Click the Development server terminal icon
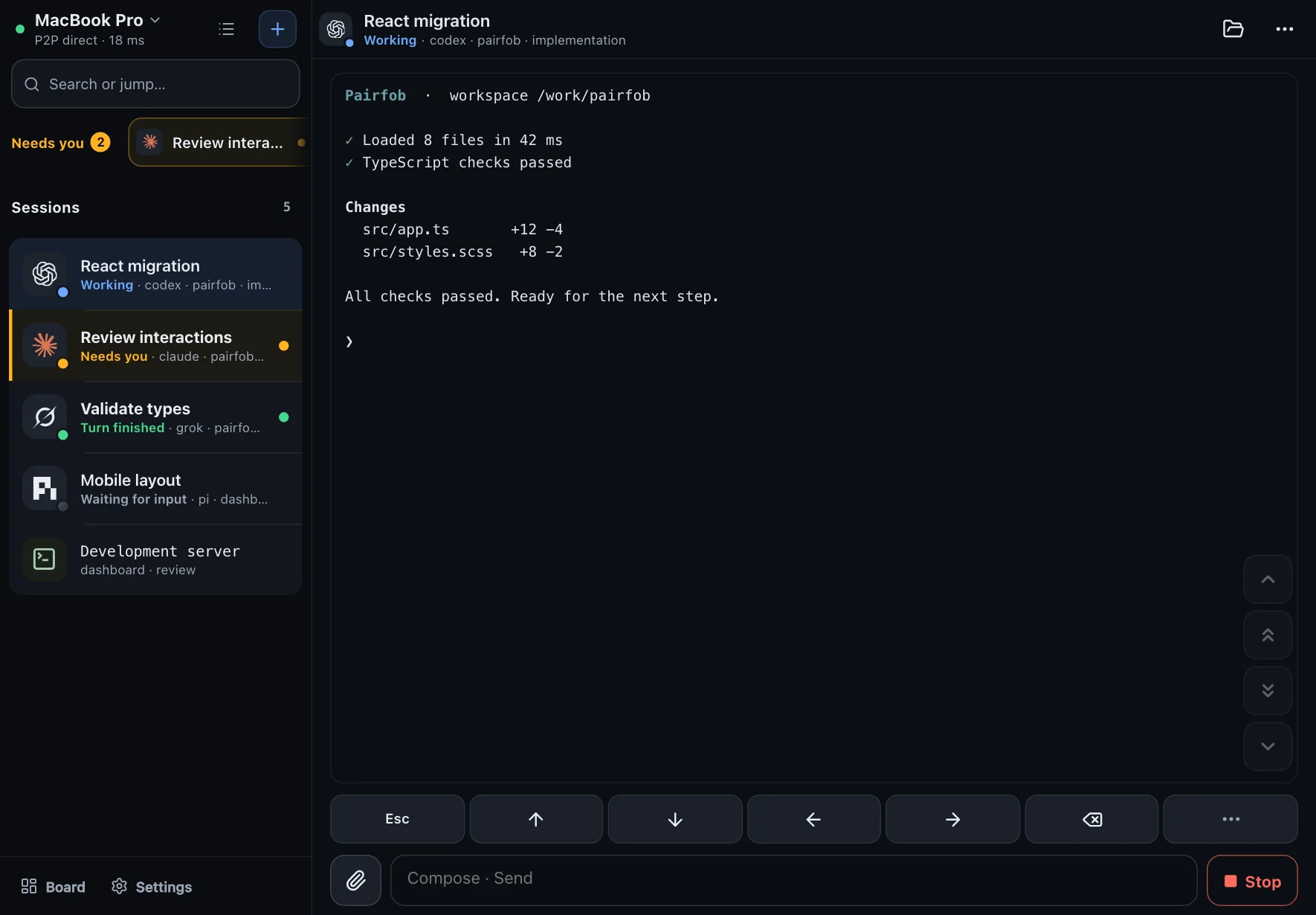This screenshot has height=915, width=1316. (x=45, y=559)
